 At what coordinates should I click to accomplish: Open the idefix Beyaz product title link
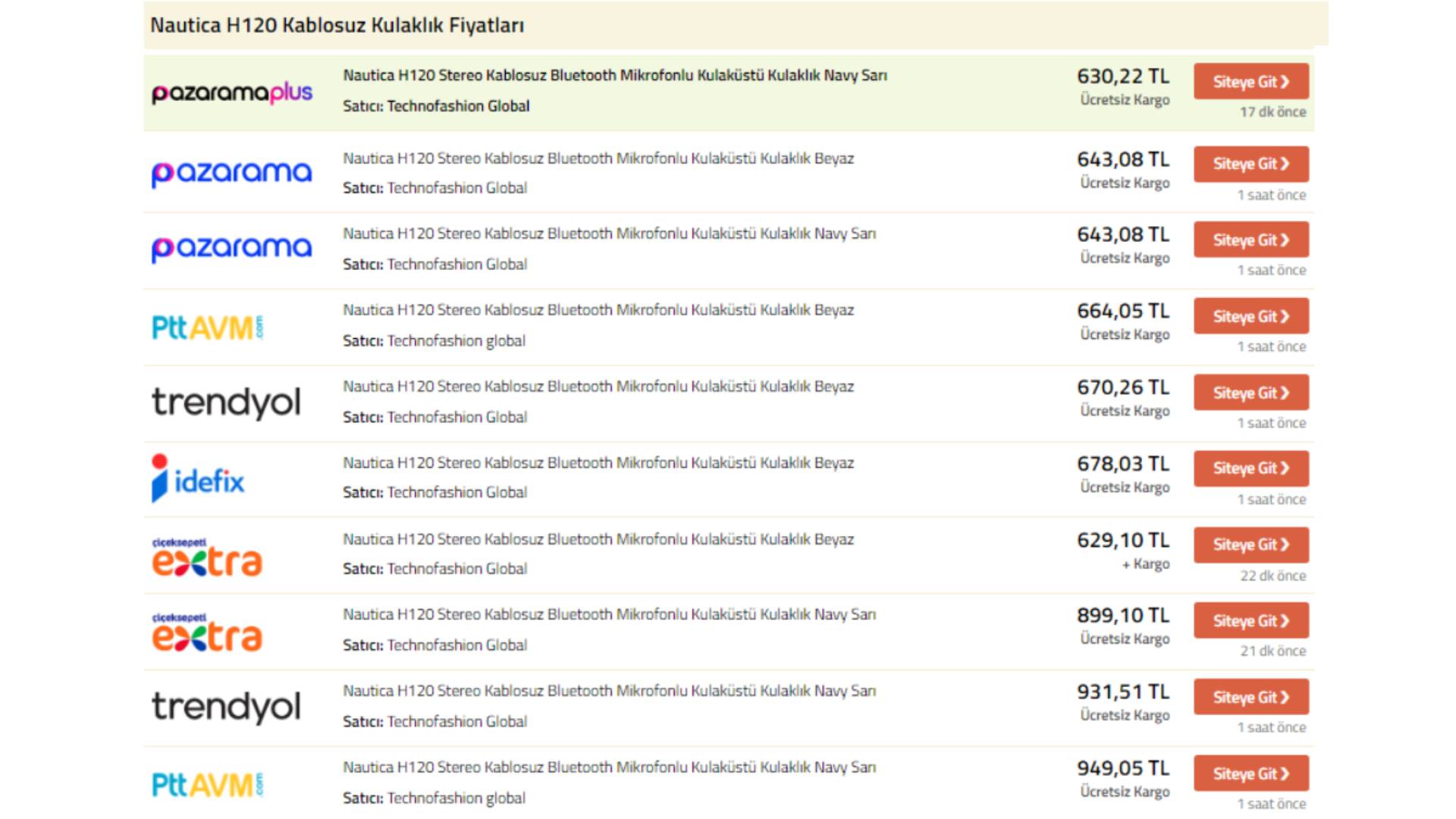coord(598,463)
